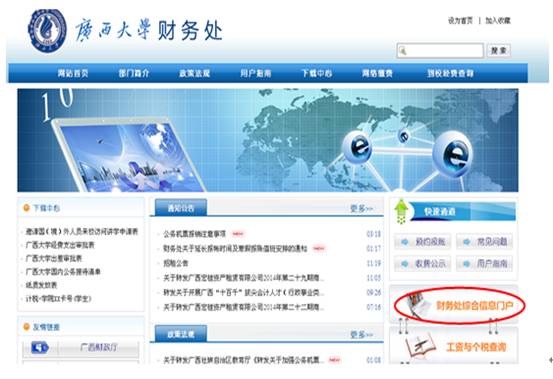Expand 更多 next to 通知公告

(x=361, y=208)
